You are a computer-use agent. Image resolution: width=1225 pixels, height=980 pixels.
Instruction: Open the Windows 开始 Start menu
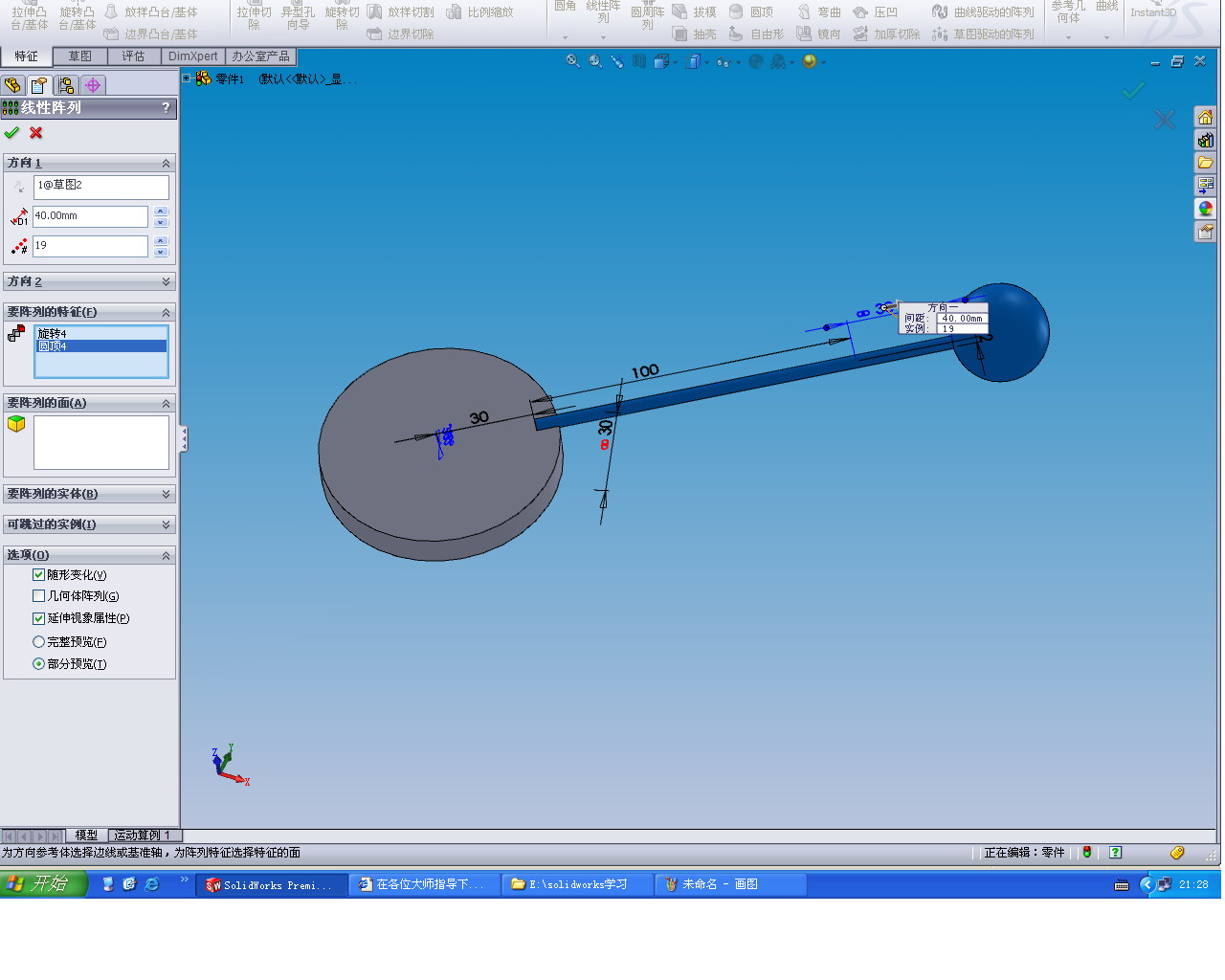(x=44, y=884)
